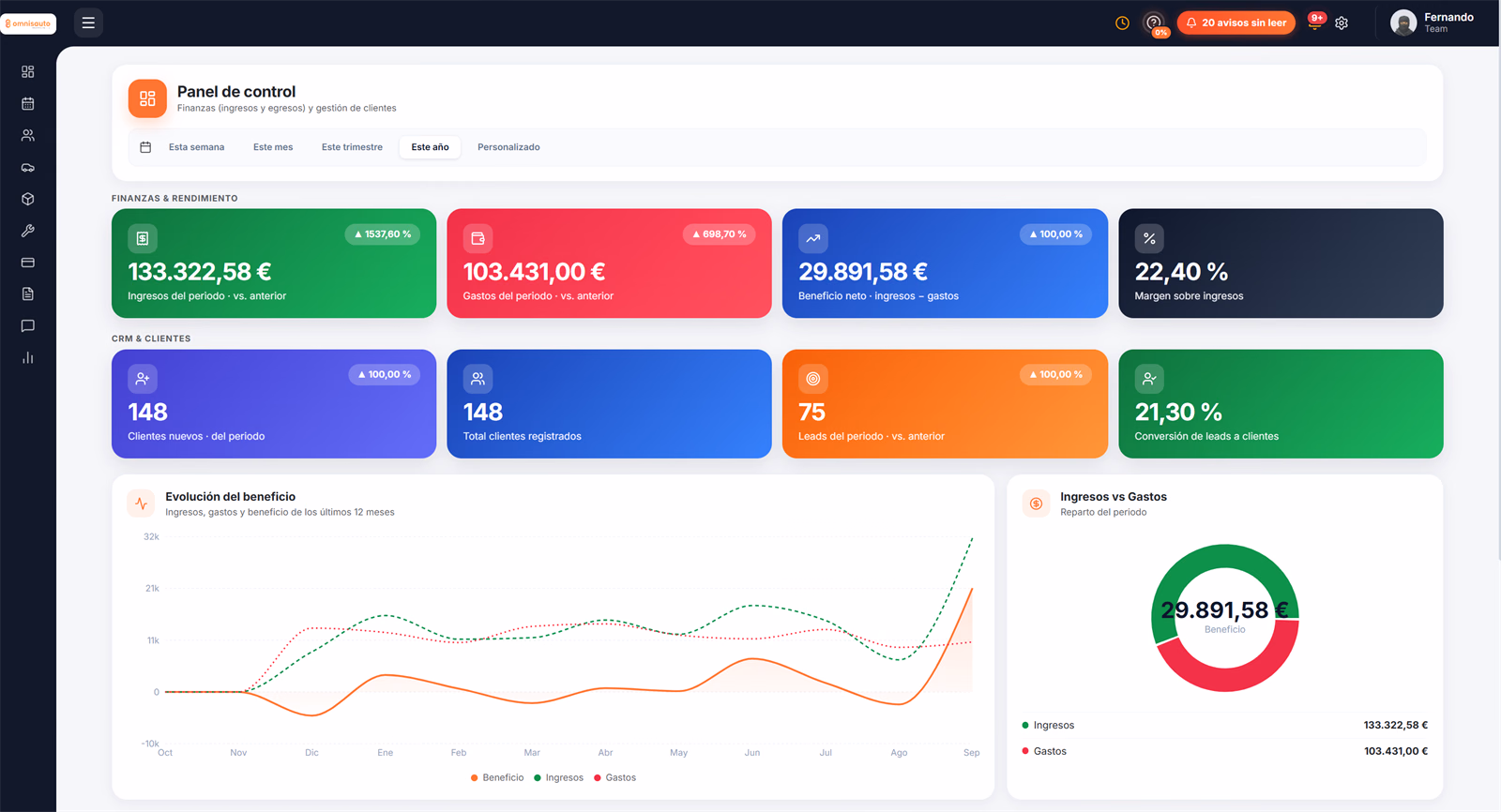
Task: Select the Este año period
Action: click(x=430, y=147)
